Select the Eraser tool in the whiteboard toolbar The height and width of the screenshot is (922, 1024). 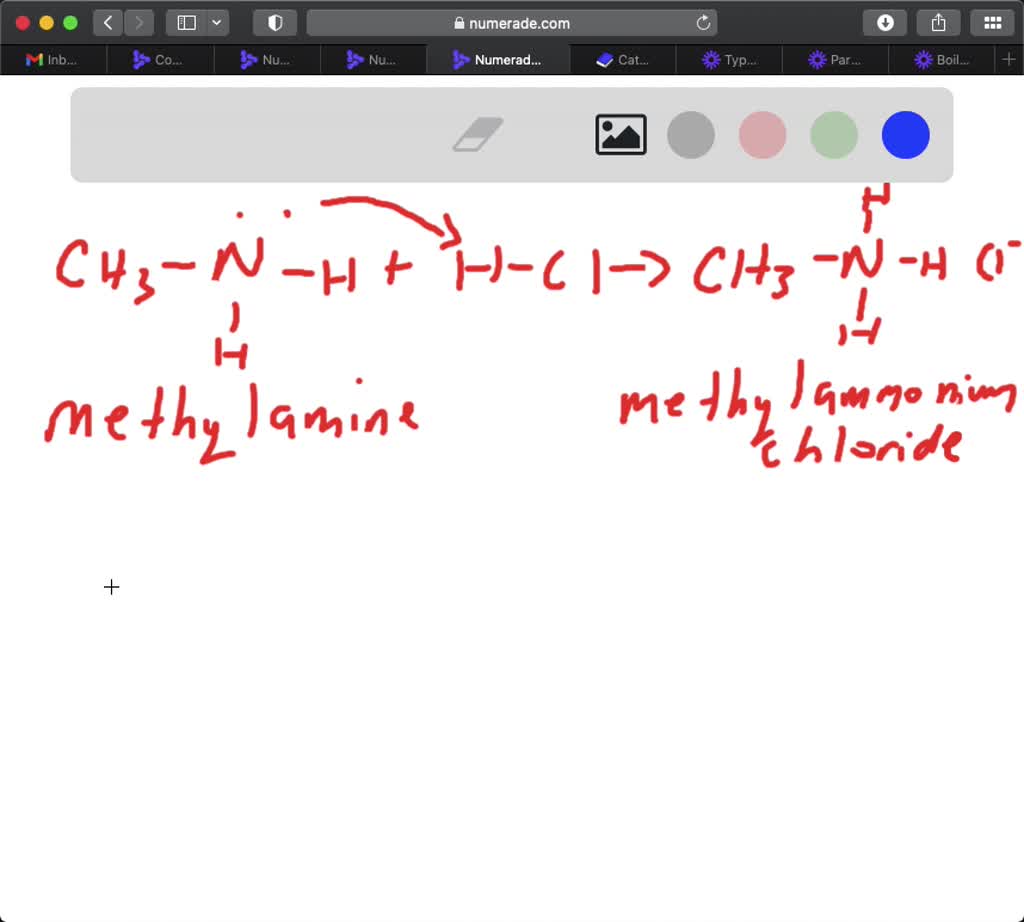477,134
